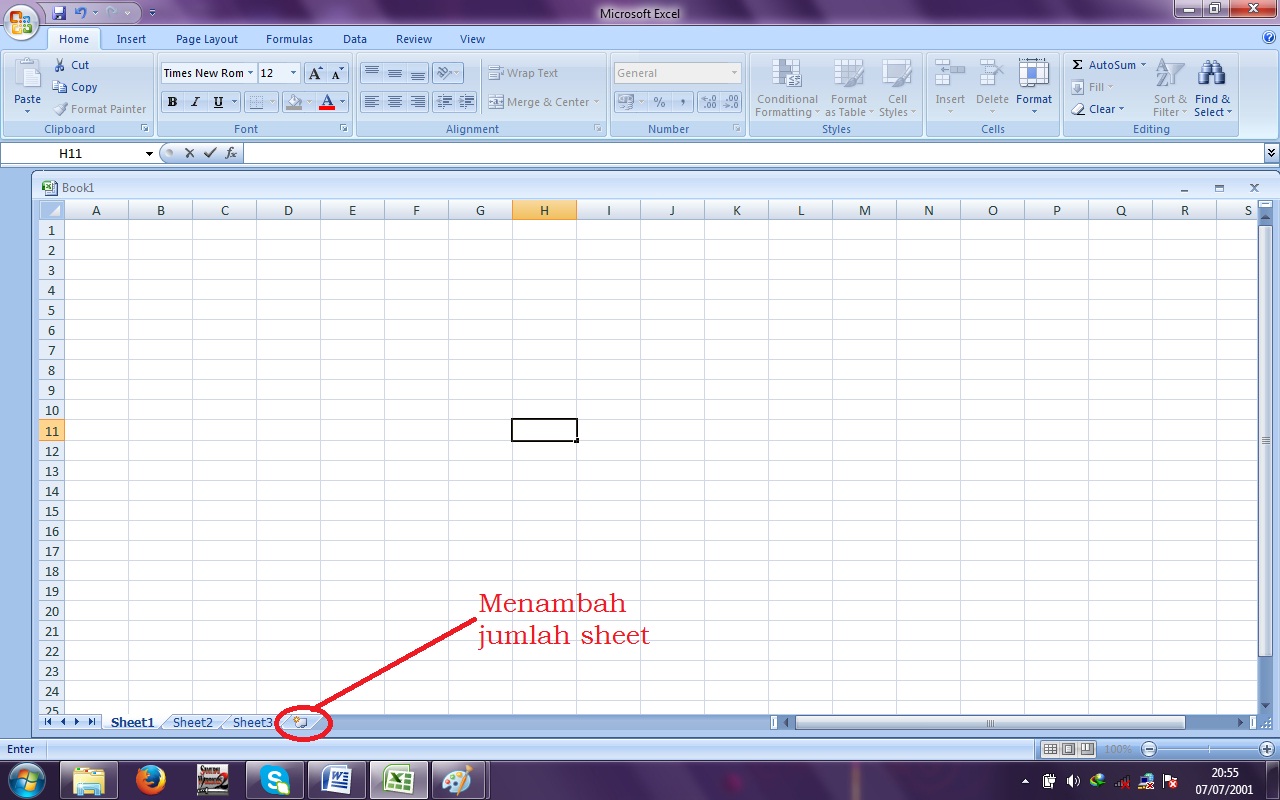The height and width of the screenshot is (800, 1280).
Task: Undo the last action
Action: coord(80,13)
